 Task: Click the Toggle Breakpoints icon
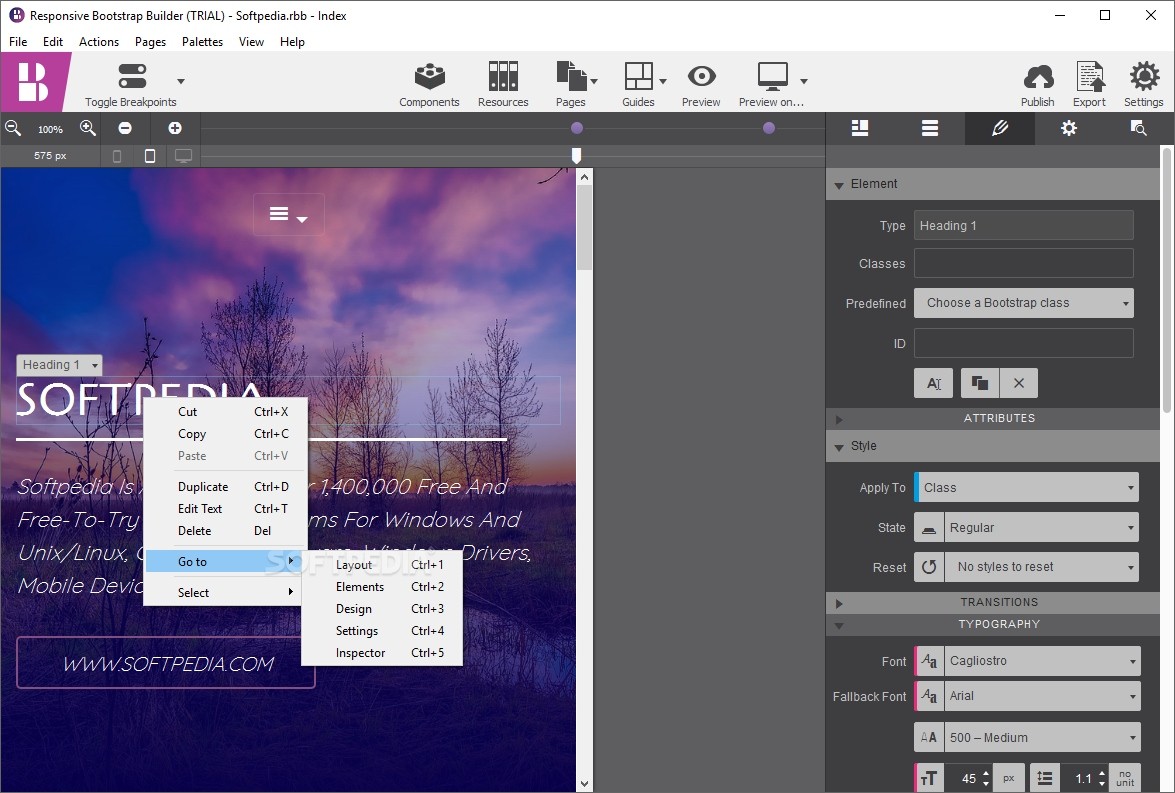(132, 76)
